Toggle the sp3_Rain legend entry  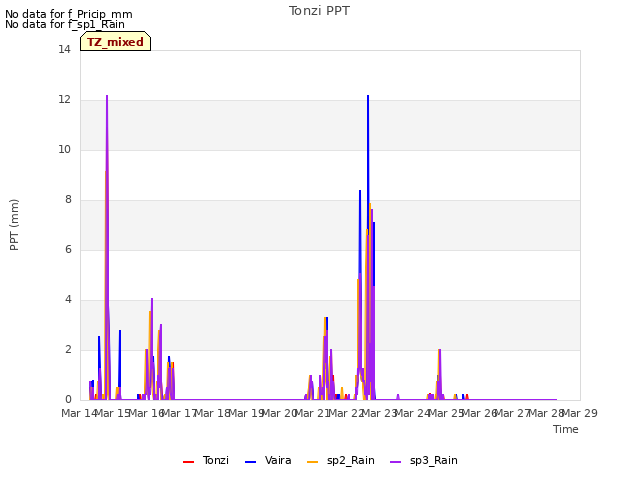[423, 460]
